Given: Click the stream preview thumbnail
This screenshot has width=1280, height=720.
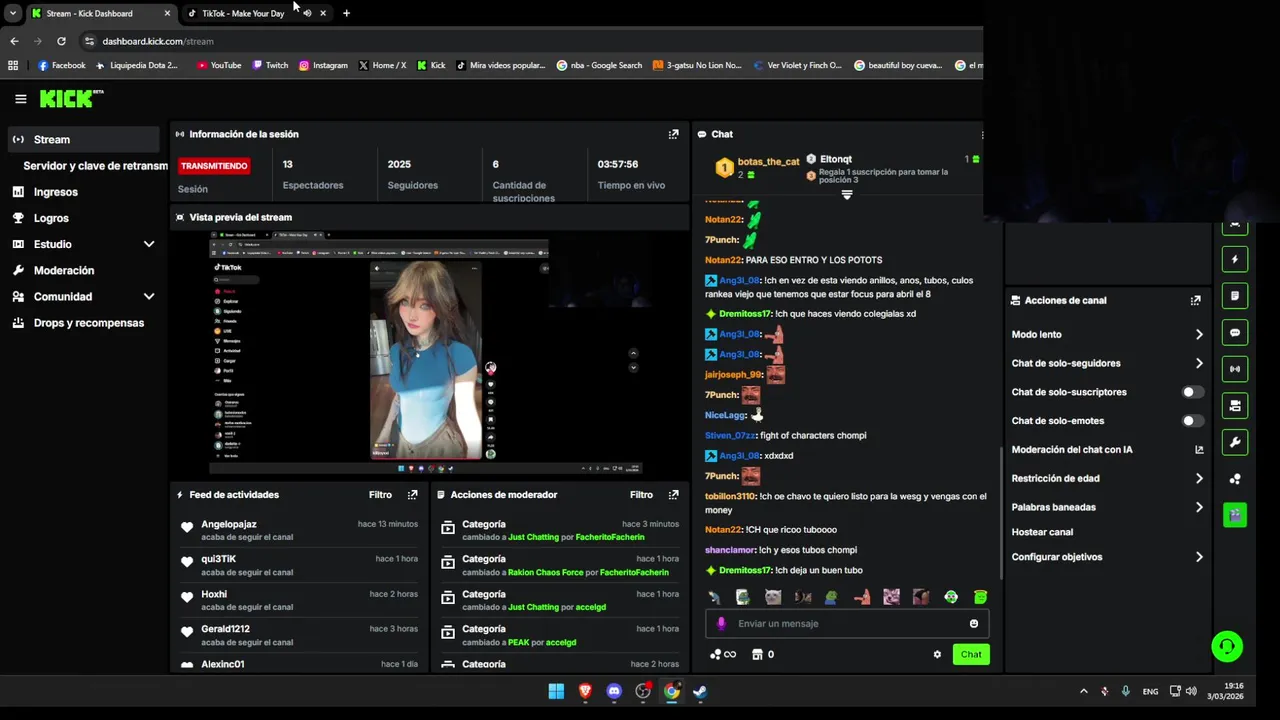Looking at the screenshot, I should [x=429, y=352].
